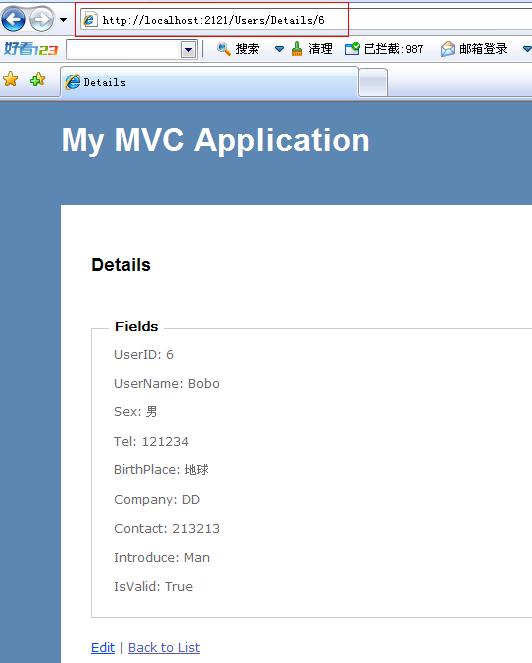Click the browser Forward arrow button
This screenshot has height=663, width=532.
coord(41,19)
